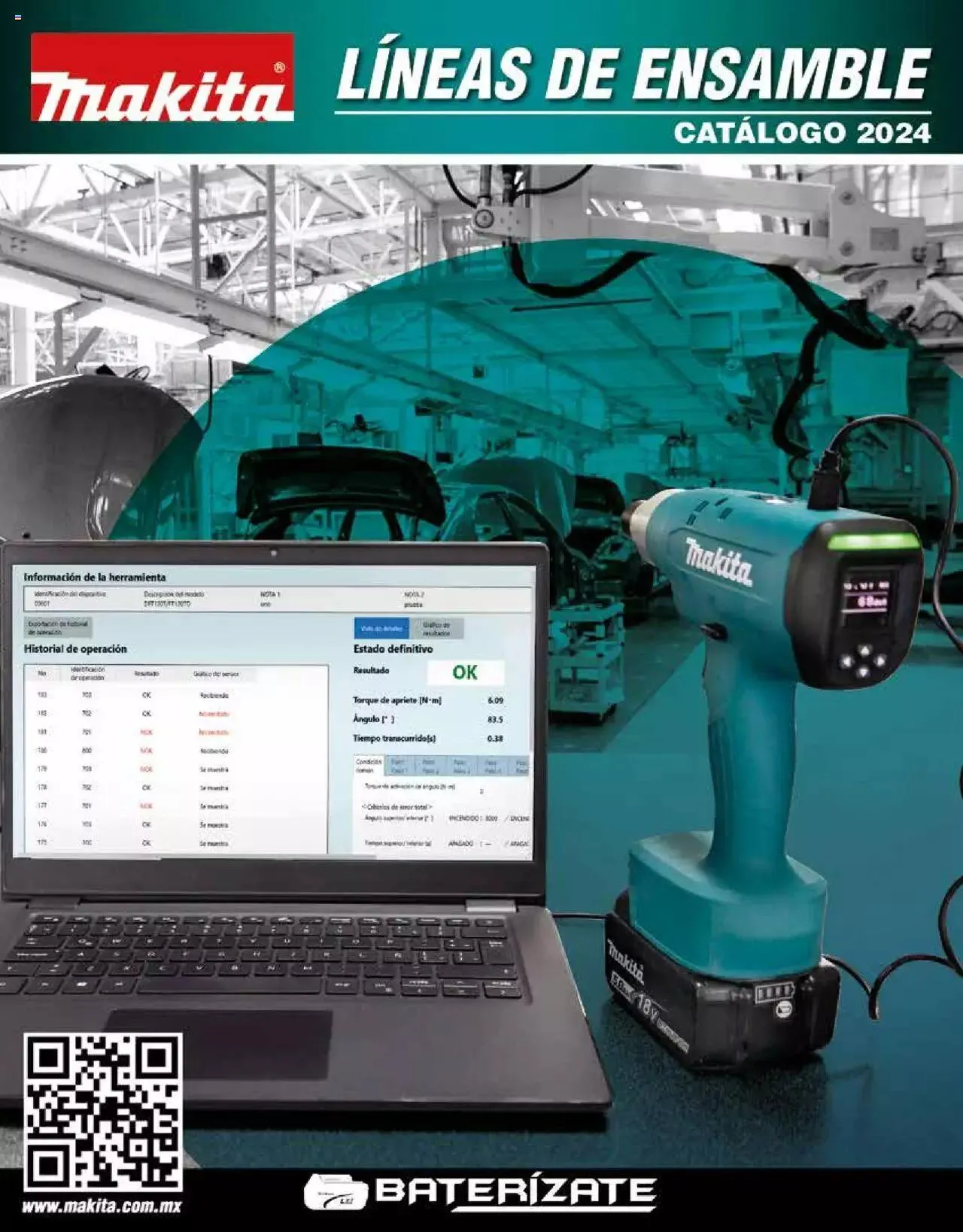Select the 'Condición común' tab
The height and width of the screenshot is (1232, 963).
pos(369,766)
